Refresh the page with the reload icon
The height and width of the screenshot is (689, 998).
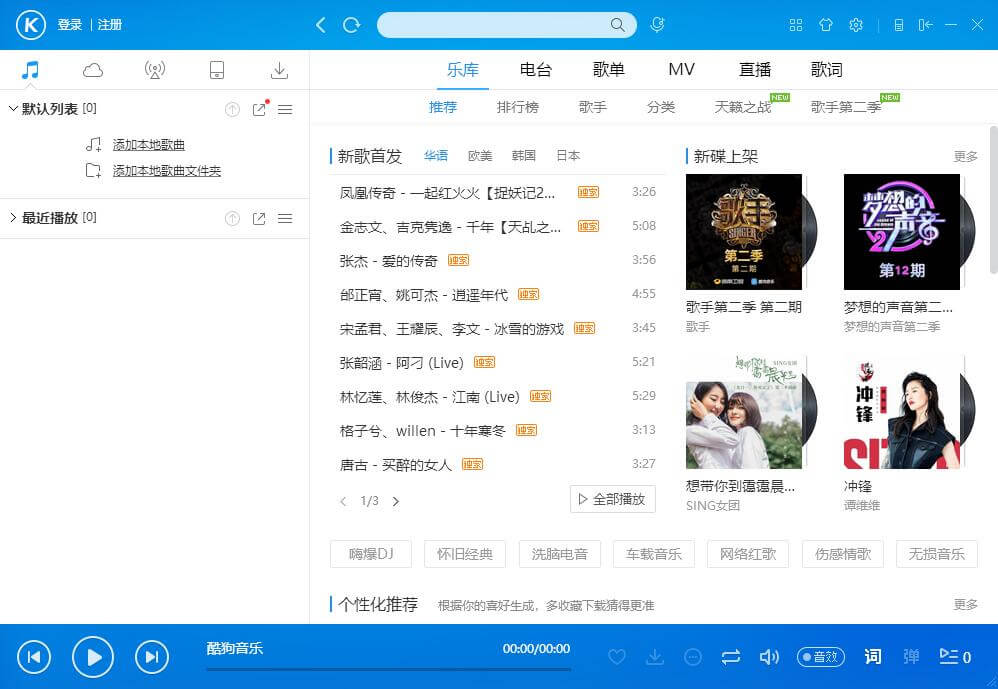pos(351,25)
